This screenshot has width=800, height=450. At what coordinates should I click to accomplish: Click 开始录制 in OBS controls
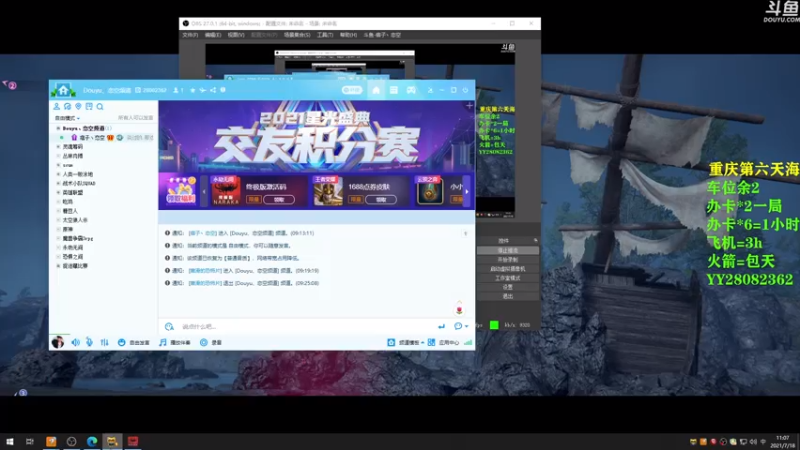tap(508, 260)
